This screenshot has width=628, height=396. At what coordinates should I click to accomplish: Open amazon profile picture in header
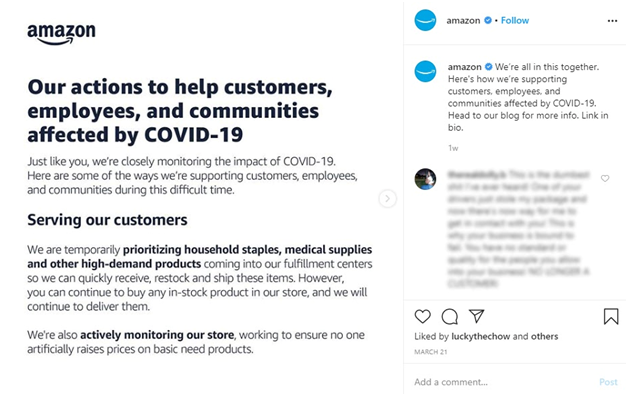pyautogui.click(x=425, y=20)
